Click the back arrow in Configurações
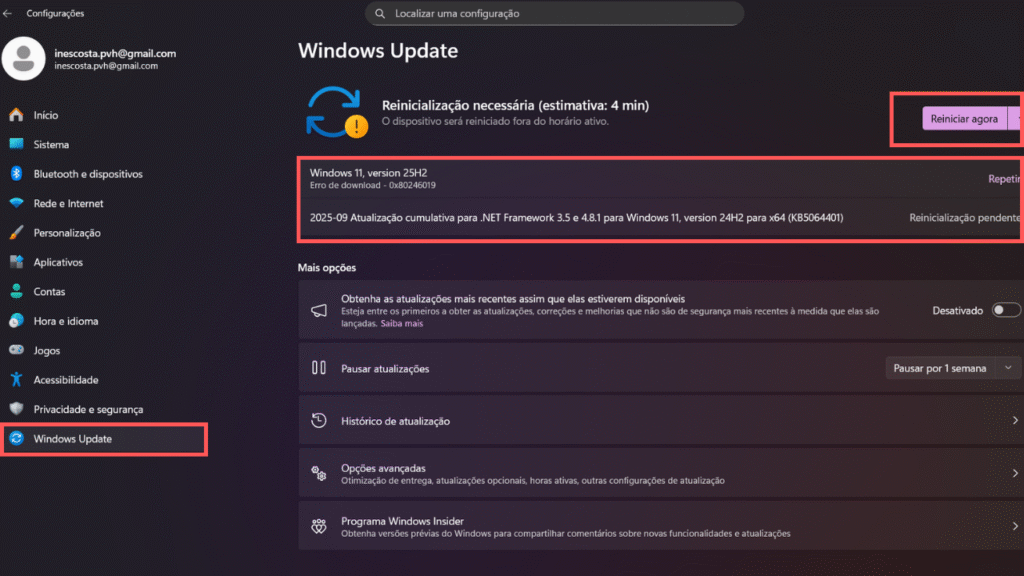Screen dimensions: 1024x576 tap(9, 13)
